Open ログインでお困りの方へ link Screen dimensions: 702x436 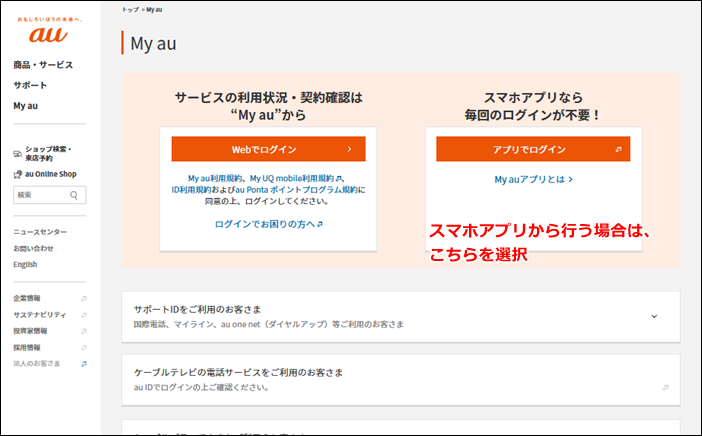coord(269,224)
